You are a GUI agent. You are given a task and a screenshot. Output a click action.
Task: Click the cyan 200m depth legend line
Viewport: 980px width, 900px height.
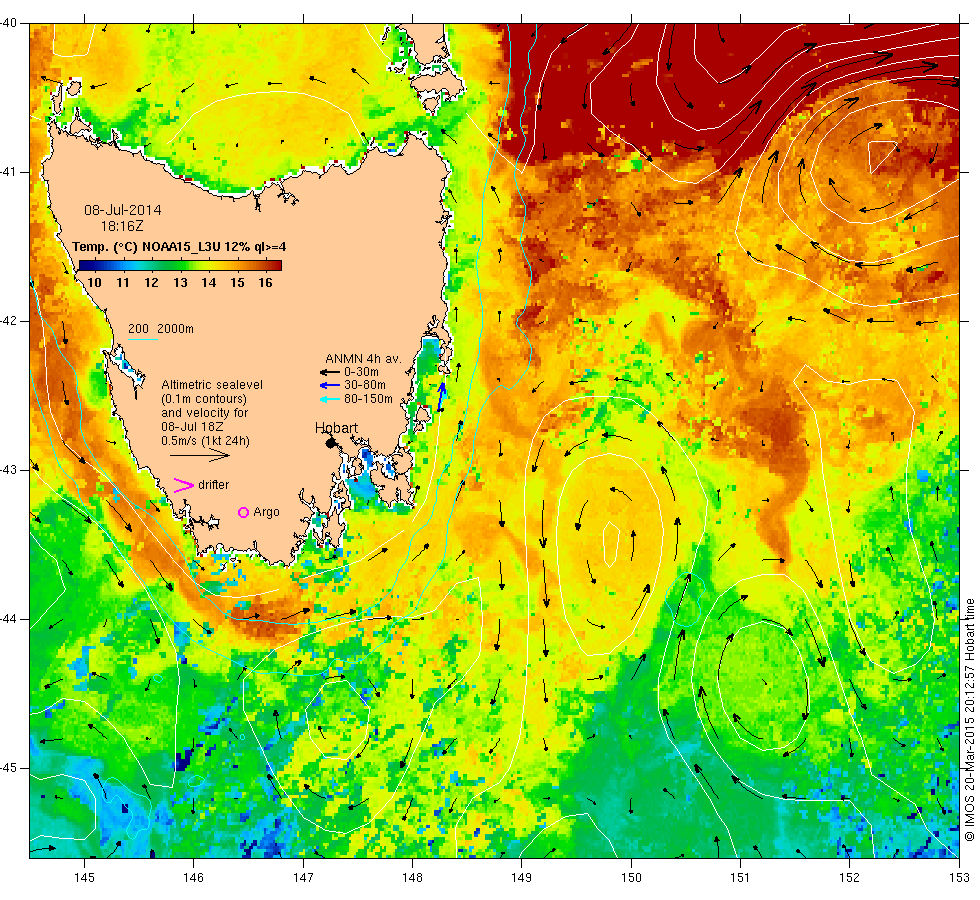[x=142, y=339]
